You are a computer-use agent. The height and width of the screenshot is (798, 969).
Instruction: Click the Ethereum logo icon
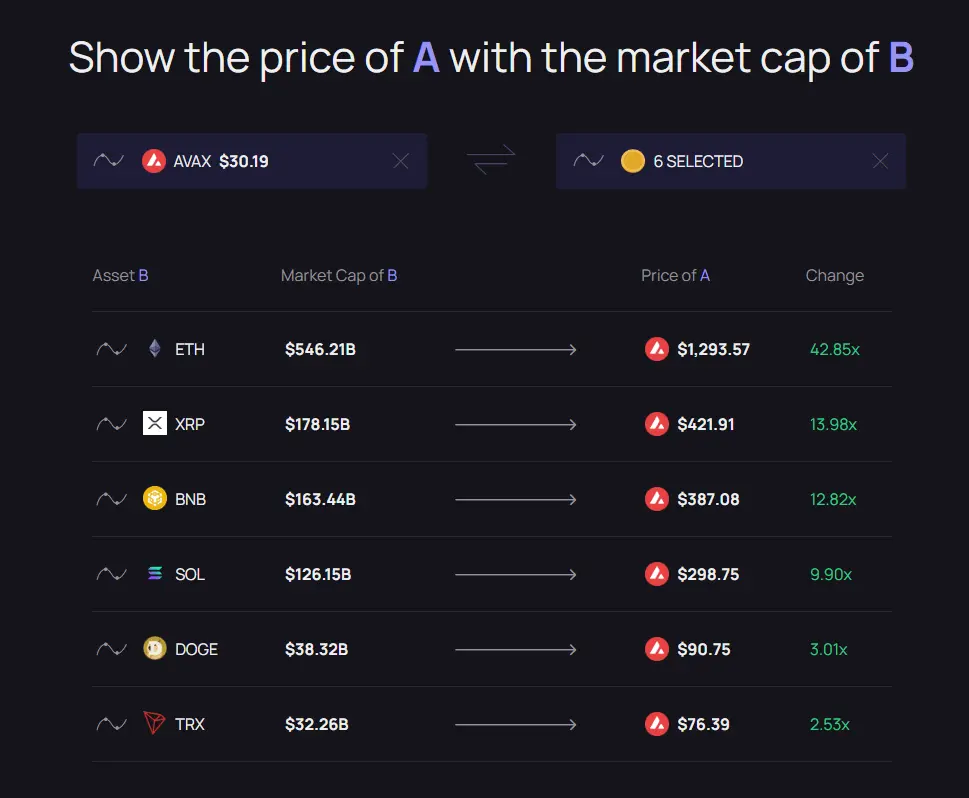154,349
